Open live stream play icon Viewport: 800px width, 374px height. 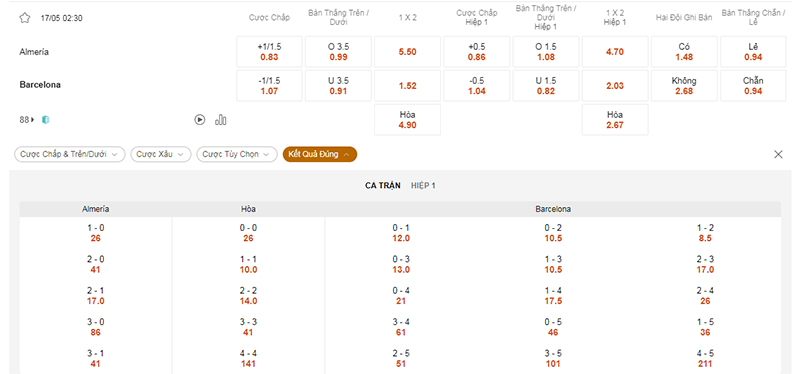(200, 120)
